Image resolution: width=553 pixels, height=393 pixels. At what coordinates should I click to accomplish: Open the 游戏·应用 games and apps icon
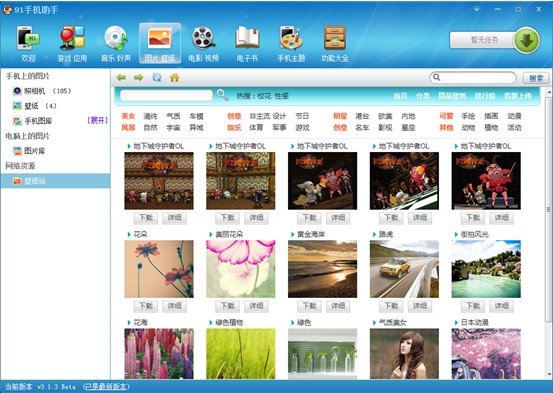[x=72, y=43]
